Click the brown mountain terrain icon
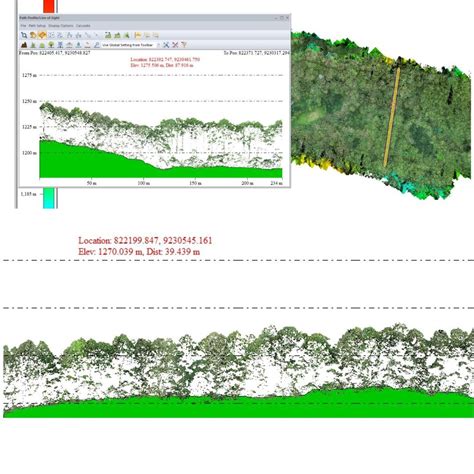This screenshot has height=474, width=474. pyautogui.click(x=24, y=45)
